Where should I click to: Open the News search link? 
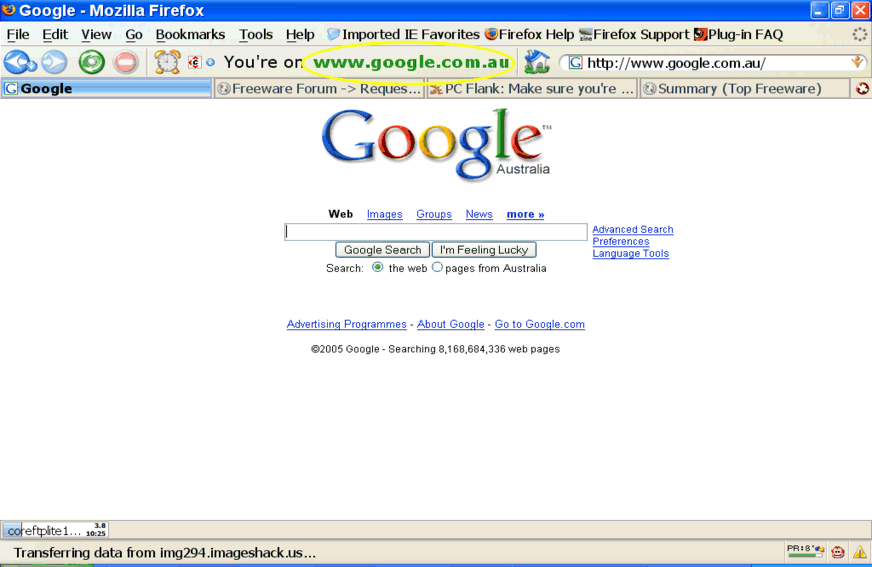pos(479,214)
